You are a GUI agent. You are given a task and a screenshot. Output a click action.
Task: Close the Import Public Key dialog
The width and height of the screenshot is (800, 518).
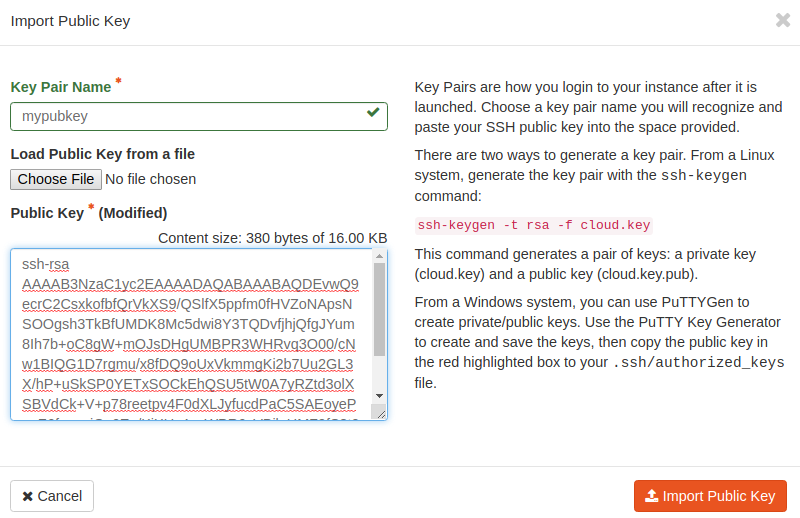782,20
